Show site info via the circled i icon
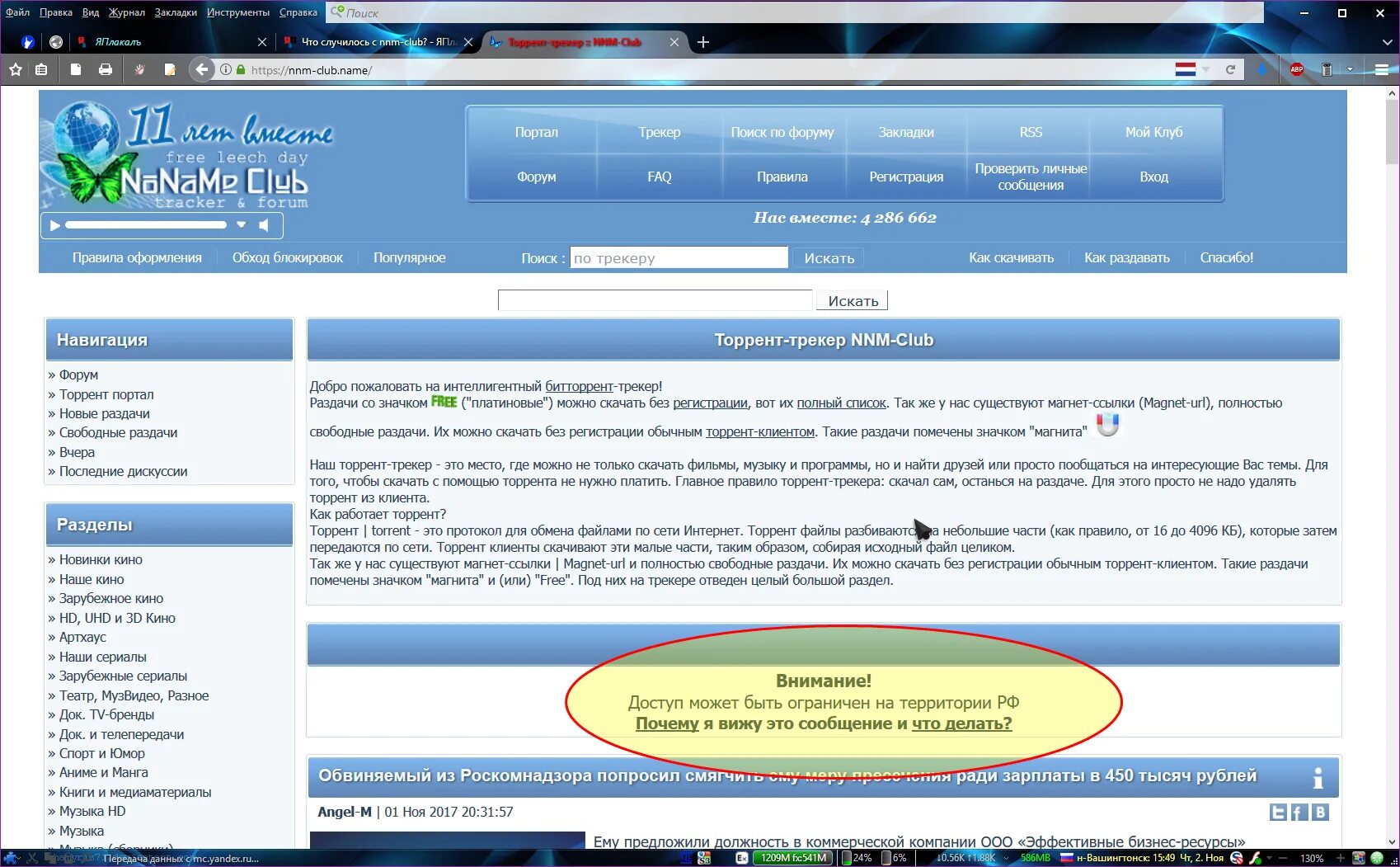This screenshot has width=1400, height=867. tap(225, 70)
